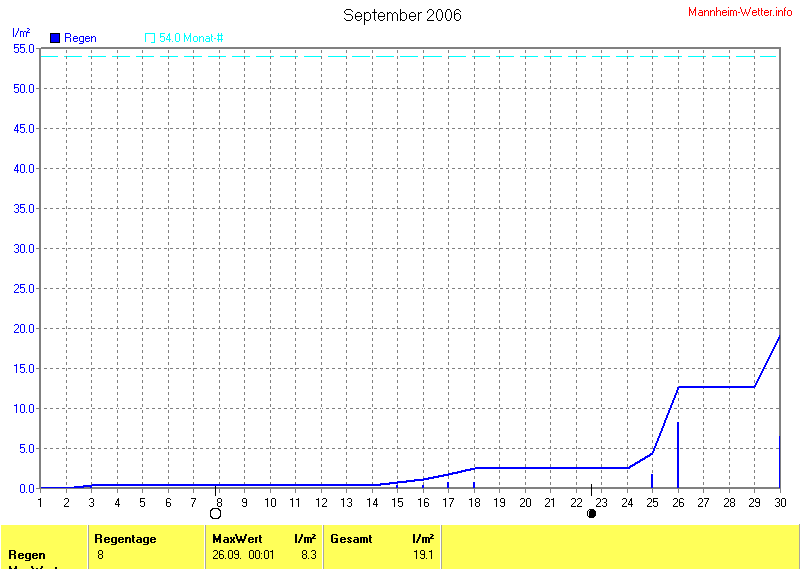800x569 pixels.
Task: Click the Regentage column header
Action: click(x=125, y=539)
